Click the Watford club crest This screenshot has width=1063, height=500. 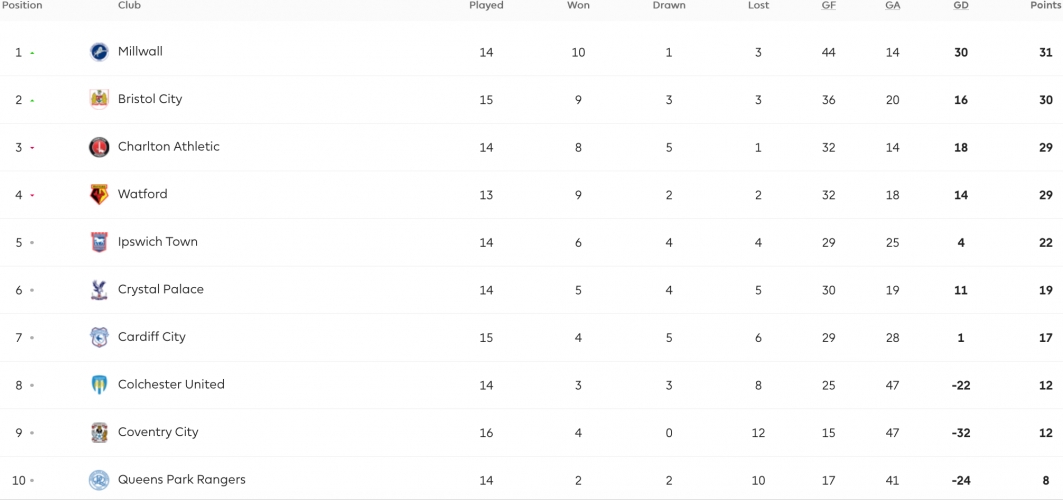click(99, 194)
